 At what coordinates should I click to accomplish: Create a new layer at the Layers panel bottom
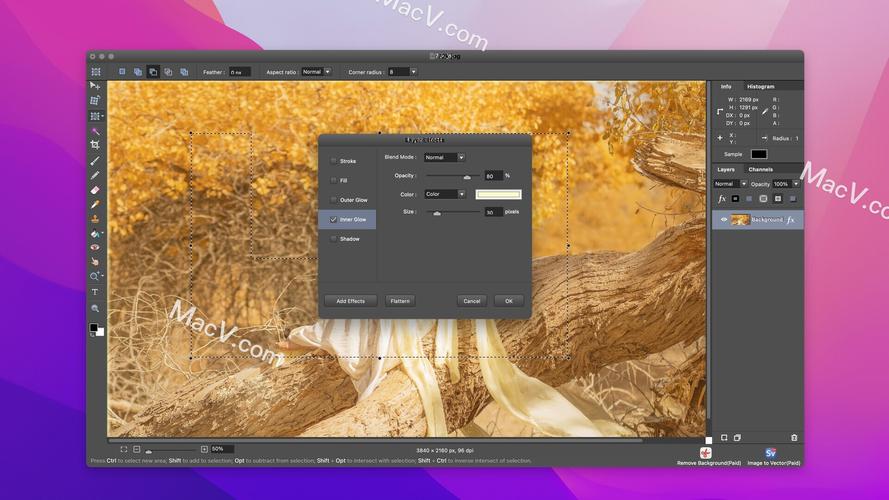tap(724, 438)
